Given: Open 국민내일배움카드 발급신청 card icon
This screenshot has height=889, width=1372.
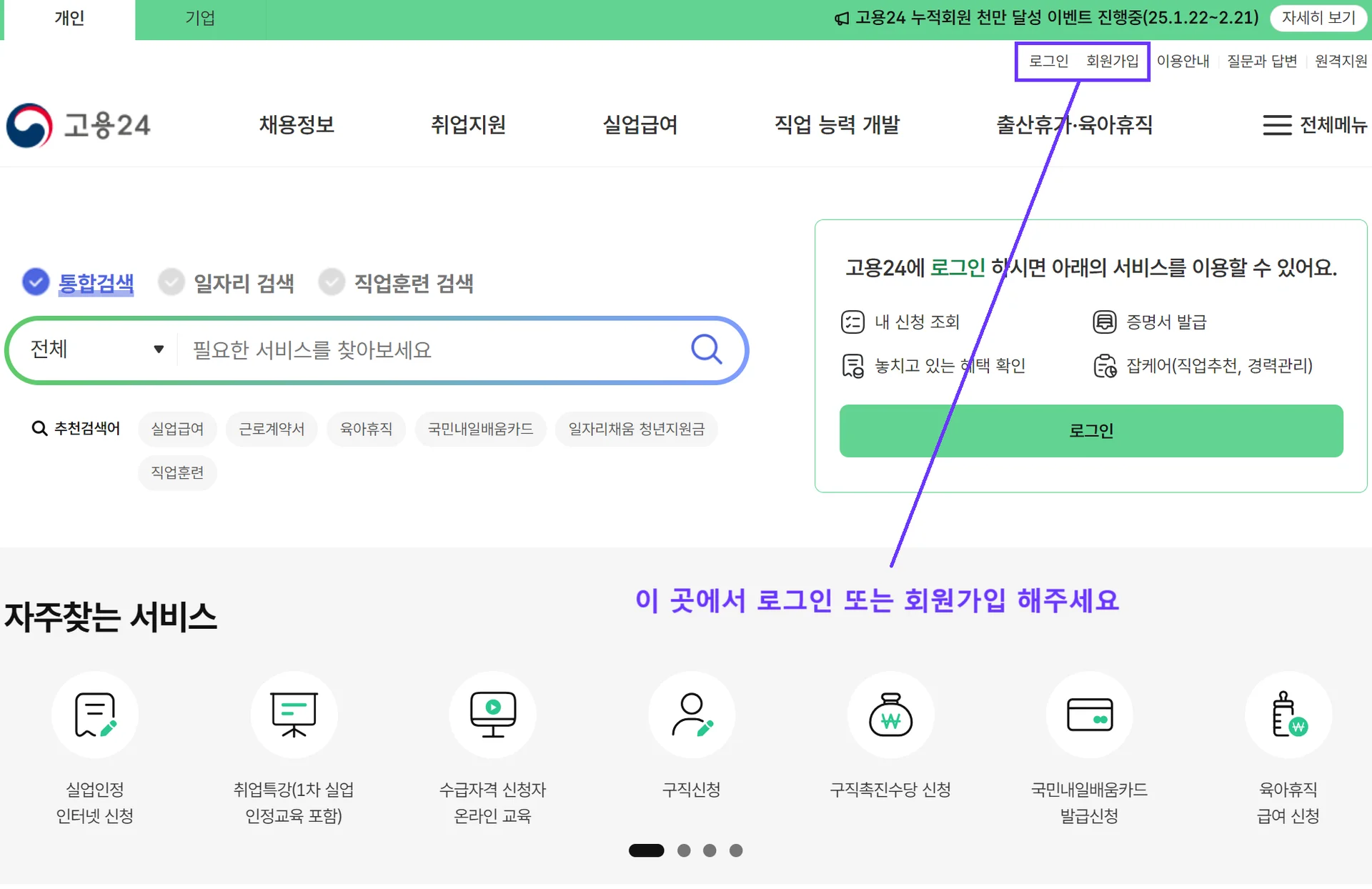Looking at the screenshot, I should coord(1089,715).
